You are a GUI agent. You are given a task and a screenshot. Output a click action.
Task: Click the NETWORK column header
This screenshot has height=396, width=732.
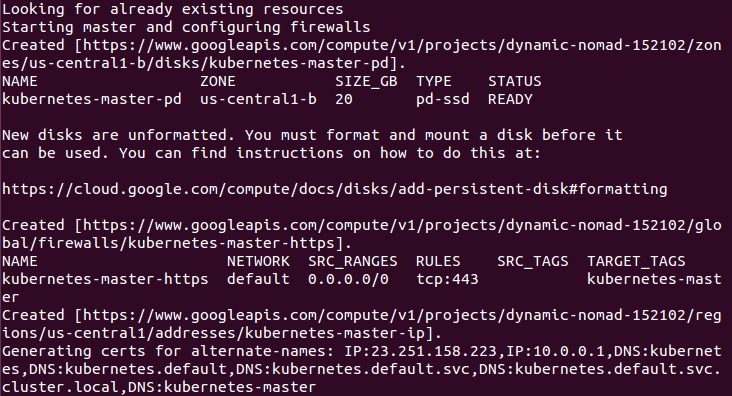click(258, 262)
